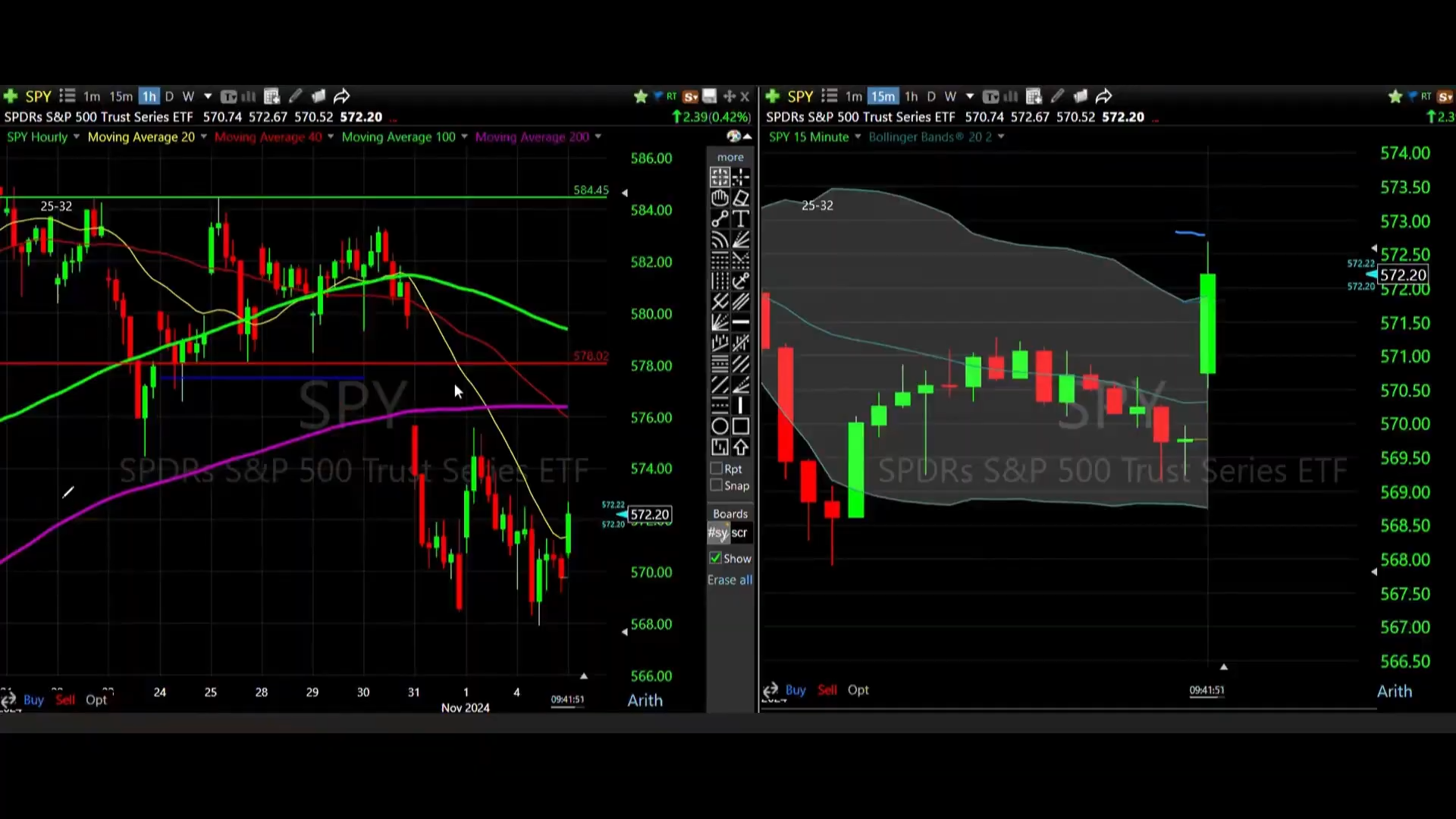This screenshot has height=819, width=1456.
Task: Choose the circle shape drawing tool
Action: [720, 426]
